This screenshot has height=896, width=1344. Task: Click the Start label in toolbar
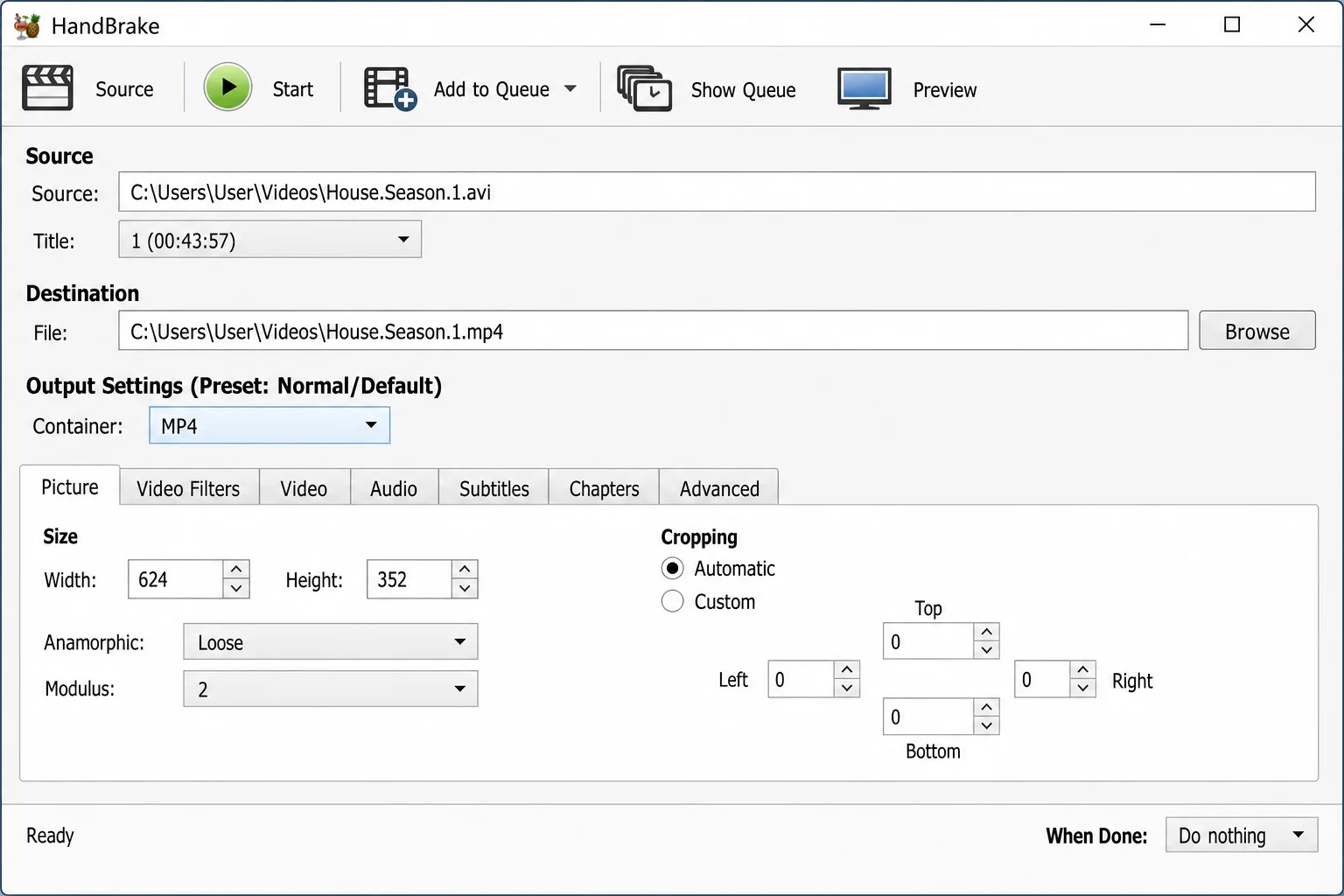click(x=292, y=89)
